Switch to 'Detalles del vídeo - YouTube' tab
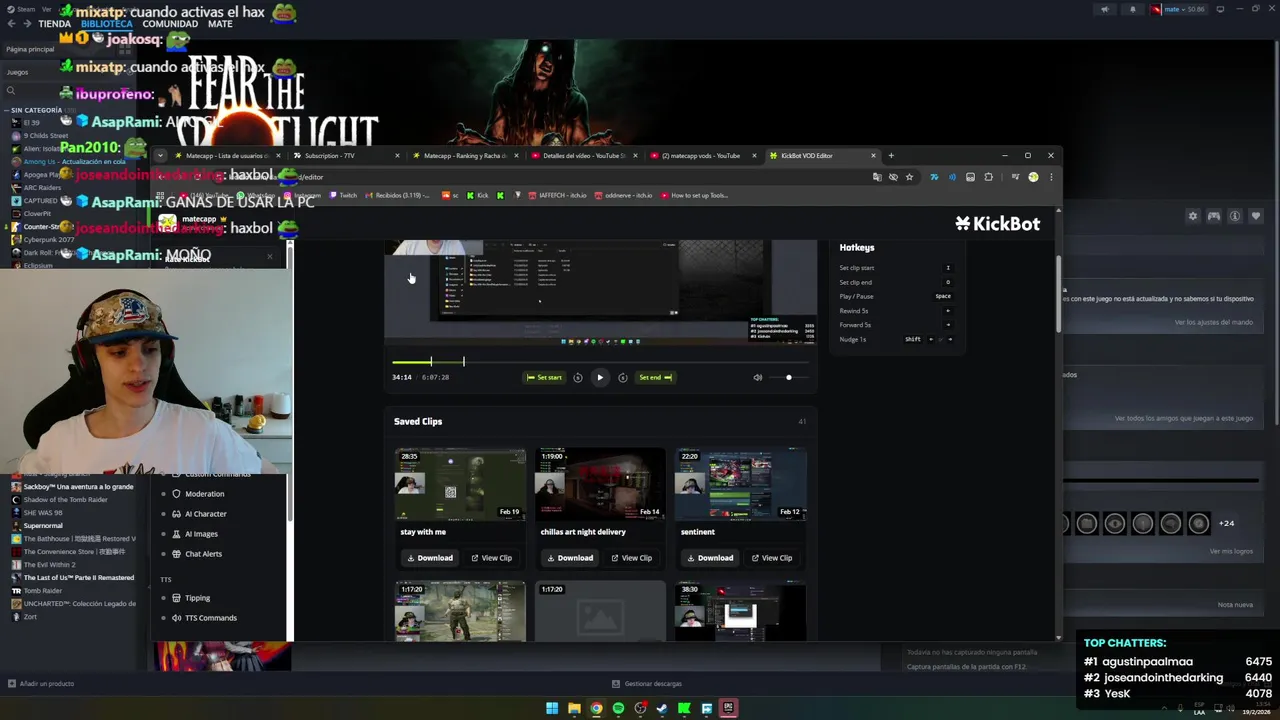Screen dimensions: 1280x720 point(584,156)
